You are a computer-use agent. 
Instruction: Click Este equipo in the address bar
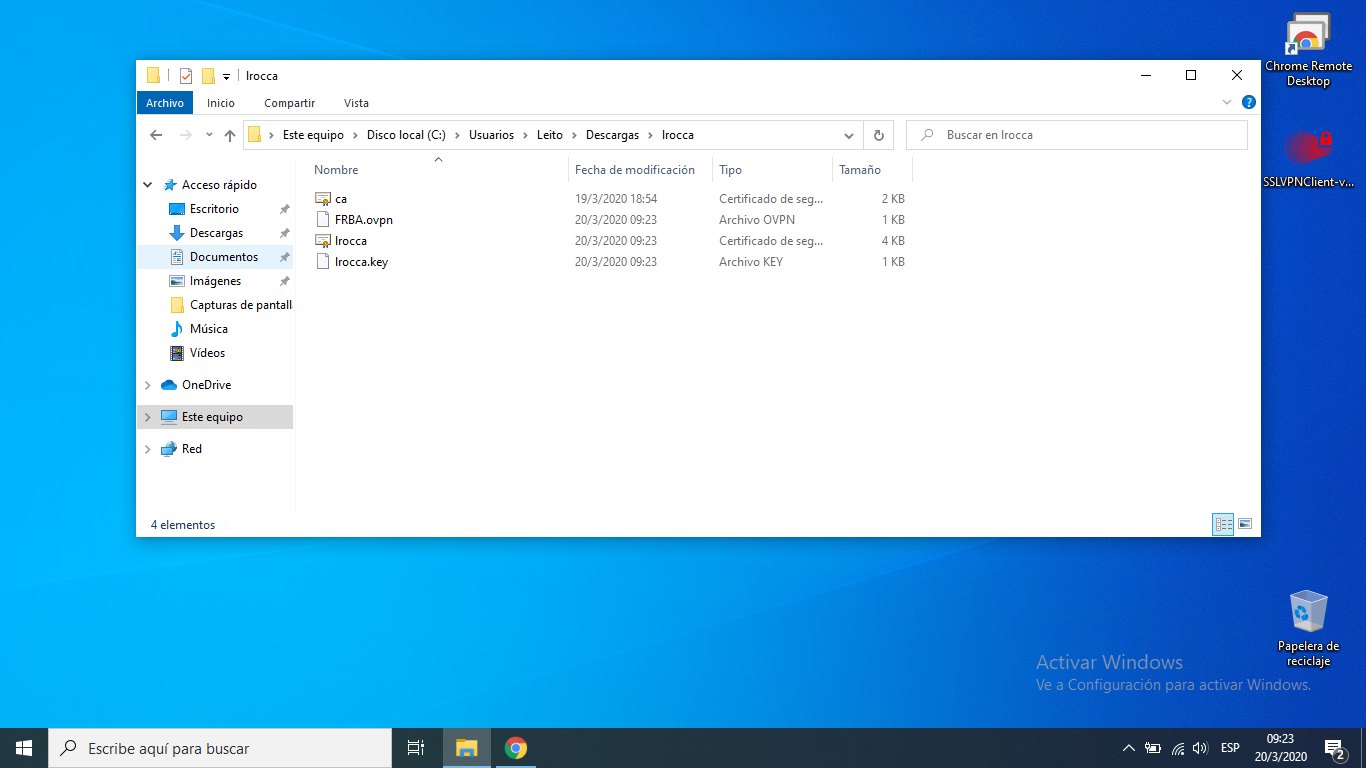[x=313, y=135]
